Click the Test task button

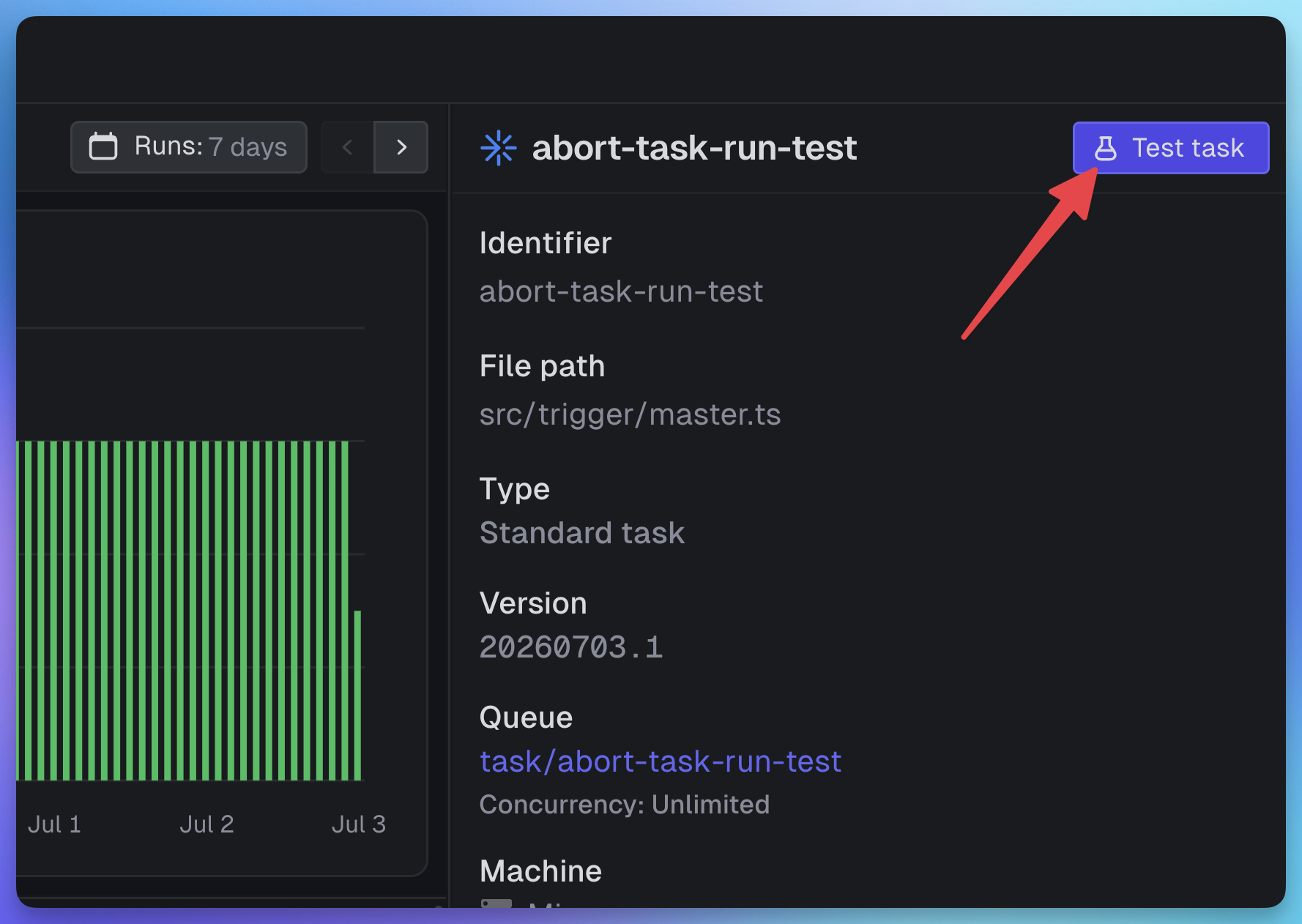pyautogui.click(x=1170, y=148)
